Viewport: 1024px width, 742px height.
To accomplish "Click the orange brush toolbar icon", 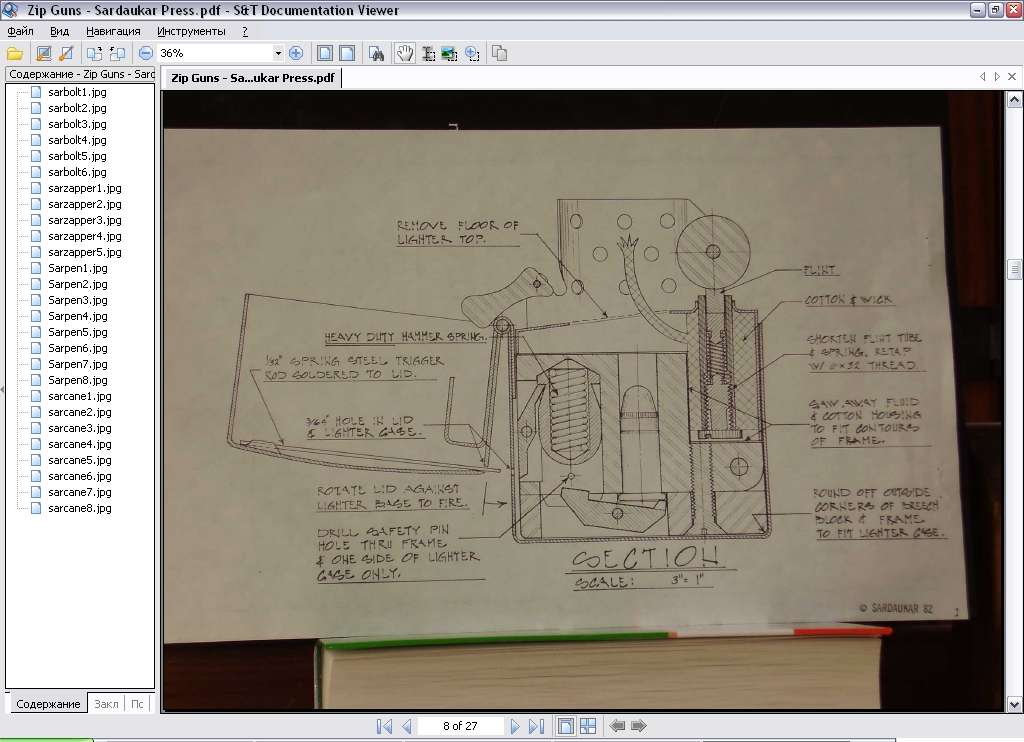I will point(66,54).
